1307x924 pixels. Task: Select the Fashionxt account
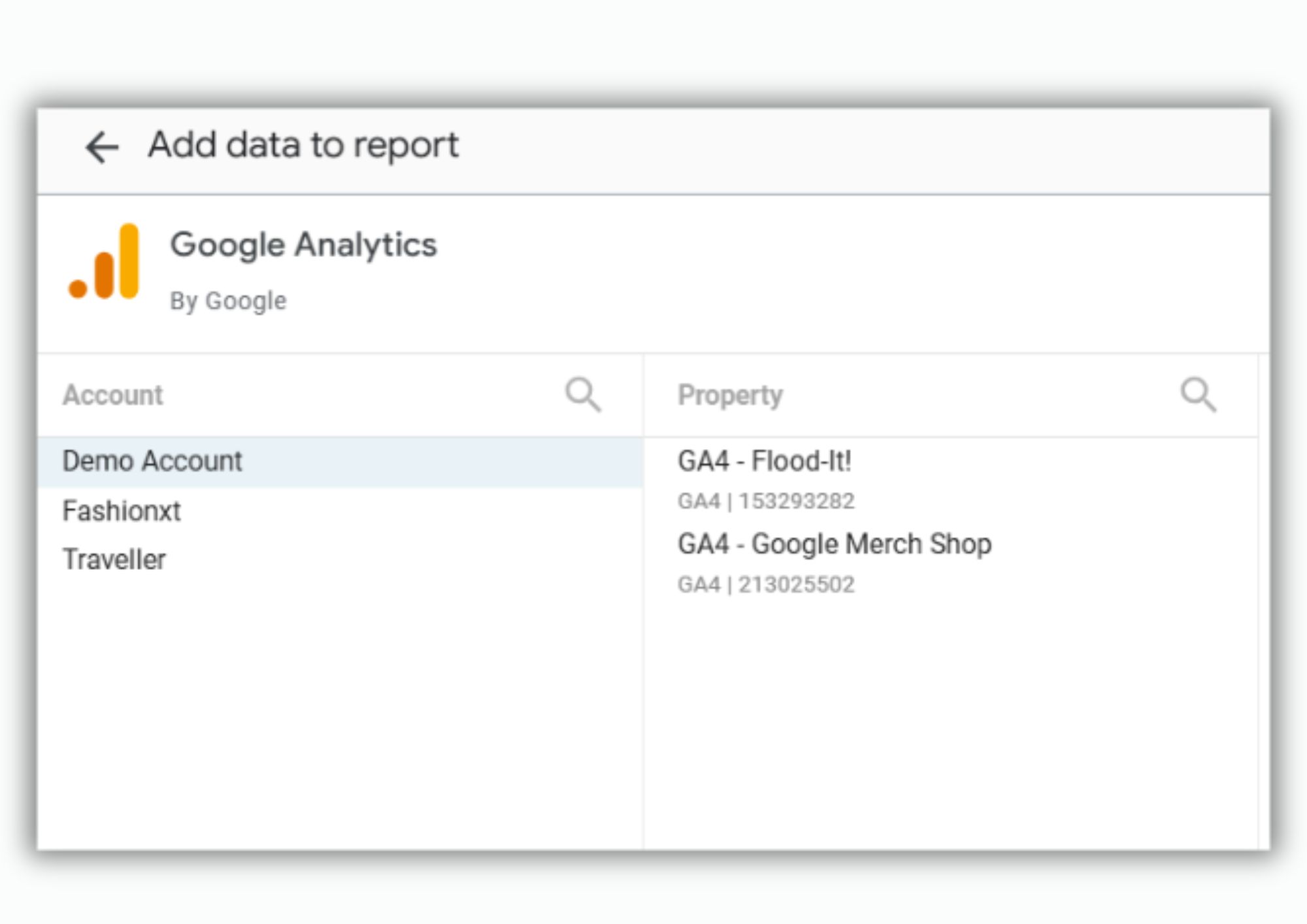pos(122,511)
